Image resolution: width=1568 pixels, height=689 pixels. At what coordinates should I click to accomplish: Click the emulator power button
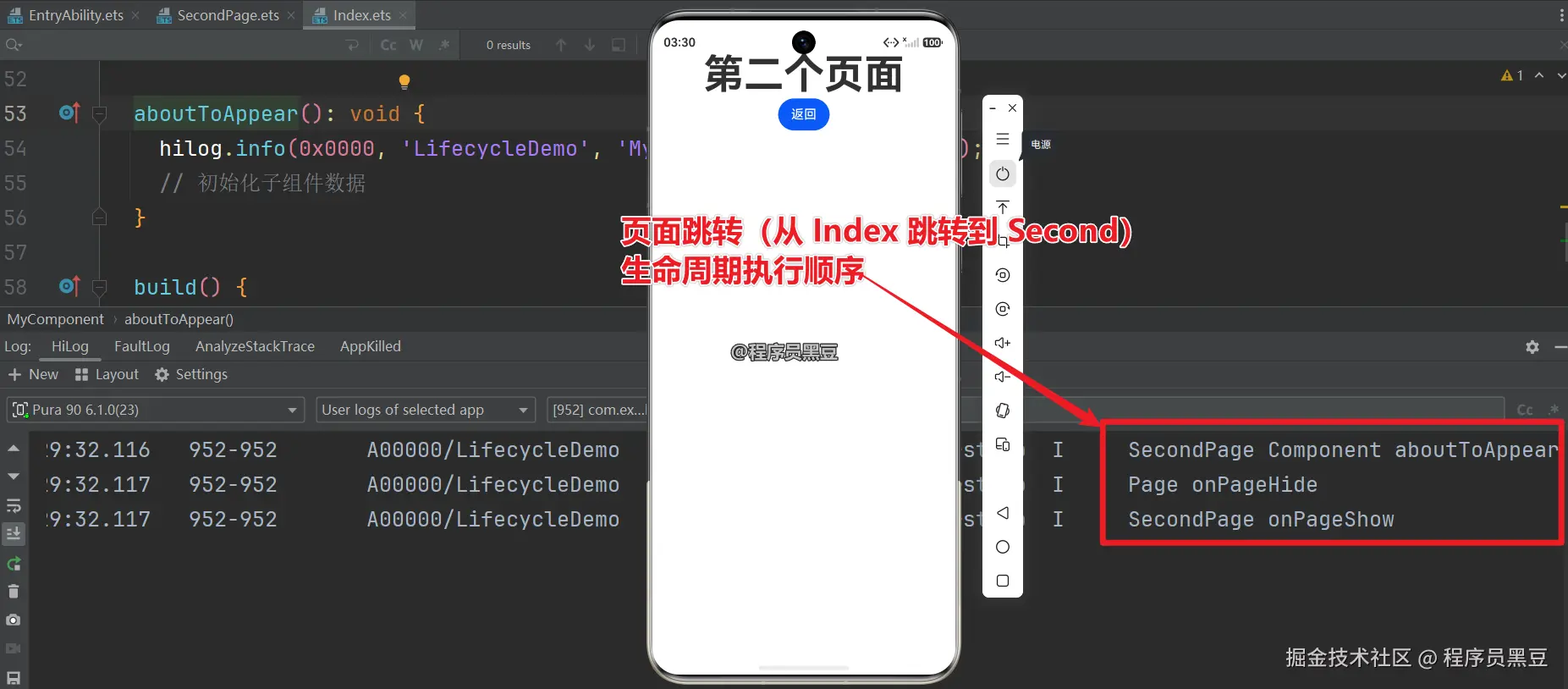1003,174
